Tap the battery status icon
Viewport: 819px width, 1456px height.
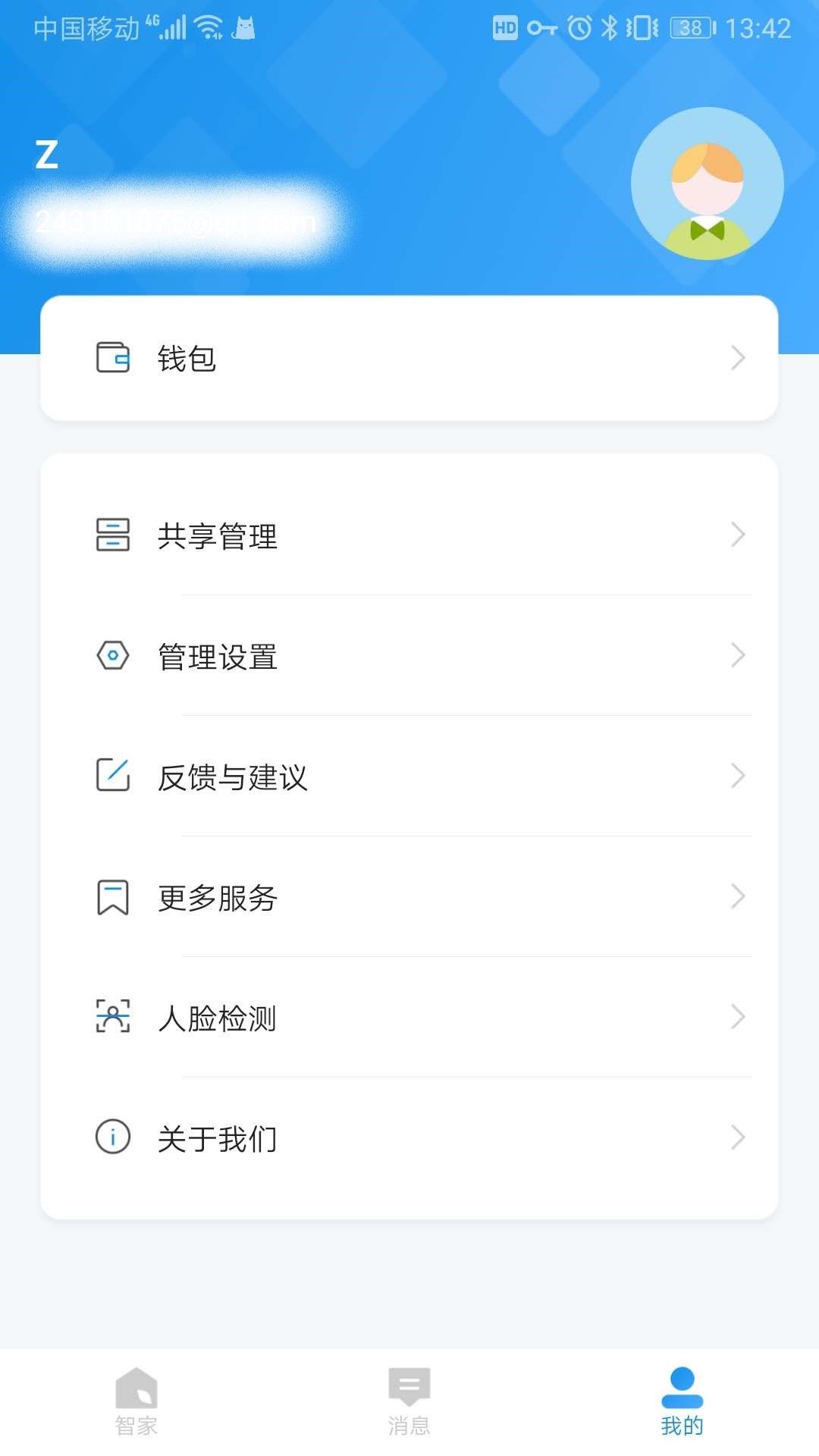693,29
